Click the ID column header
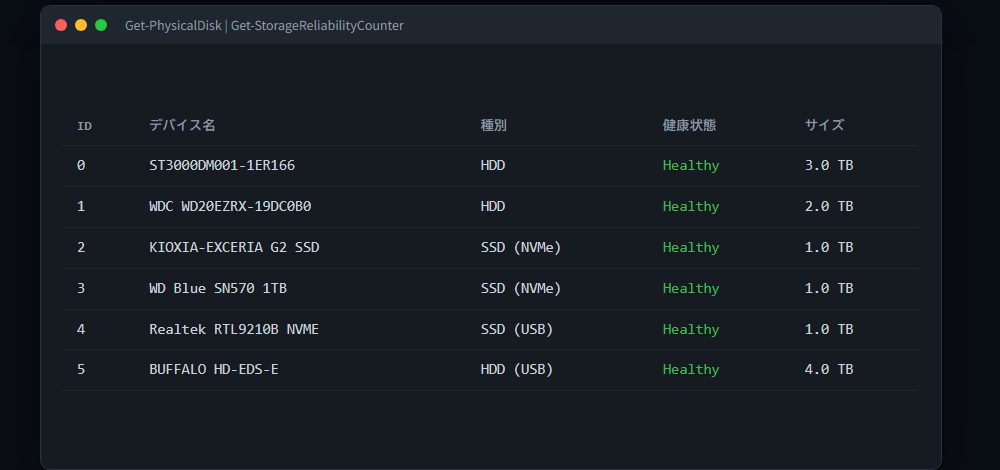The width and height of the screenshot is (1000, 470). [x=84, y=126]
